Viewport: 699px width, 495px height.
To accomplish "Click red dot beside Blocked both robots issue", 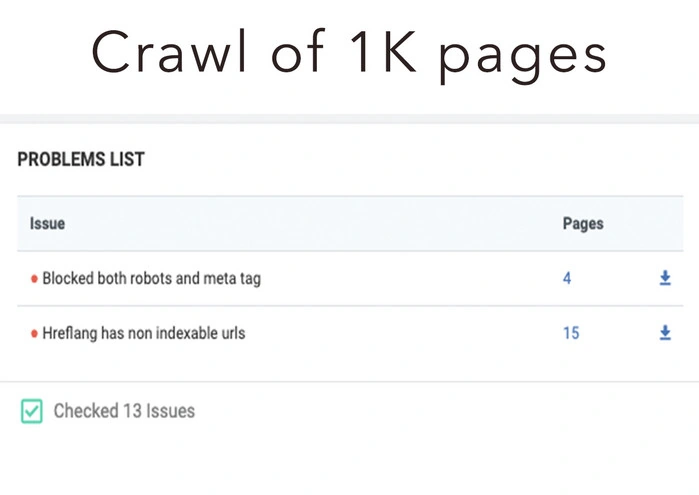I will 35,279.
